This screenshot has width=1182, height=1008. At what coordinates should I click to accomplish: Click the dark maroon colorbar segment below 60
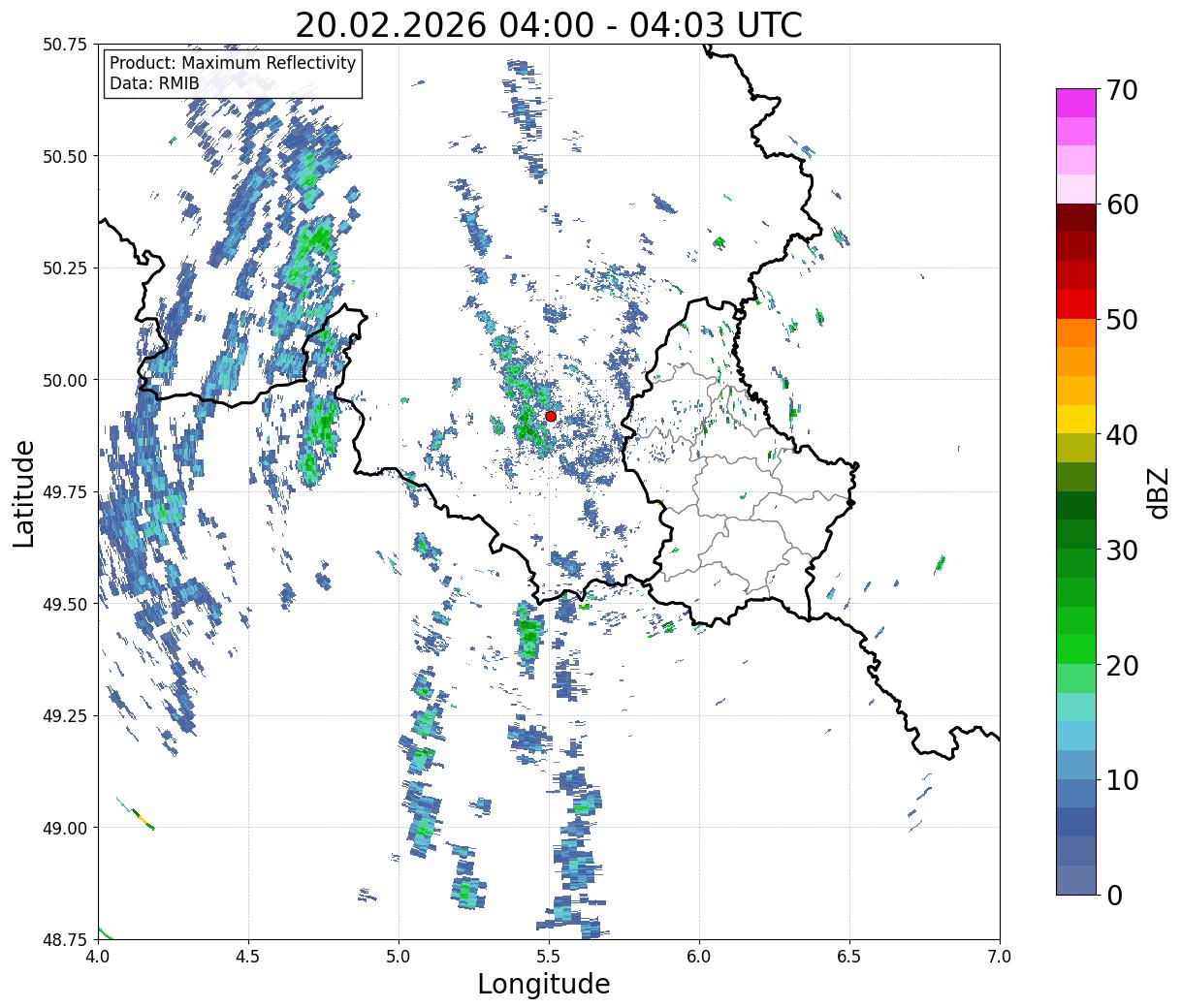[x=1075, y=218]
